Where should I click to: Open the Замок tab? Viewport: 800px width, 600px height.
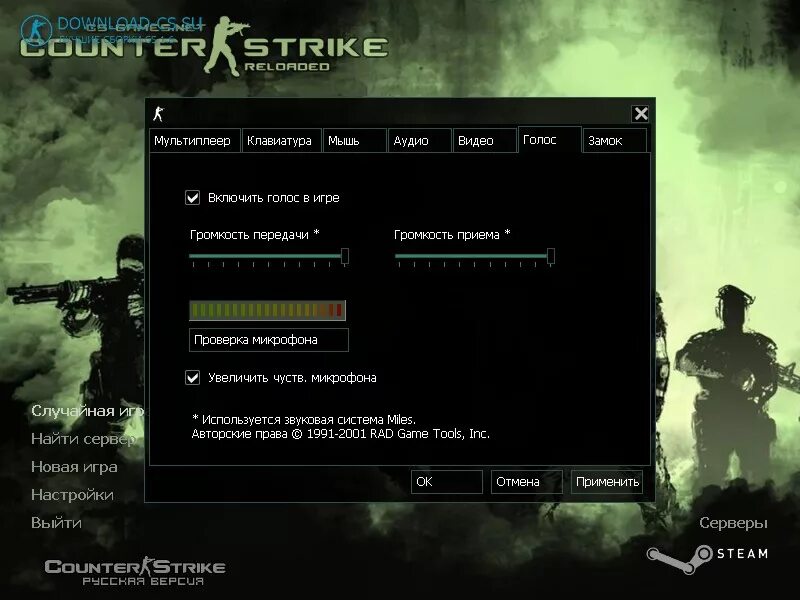615,141
